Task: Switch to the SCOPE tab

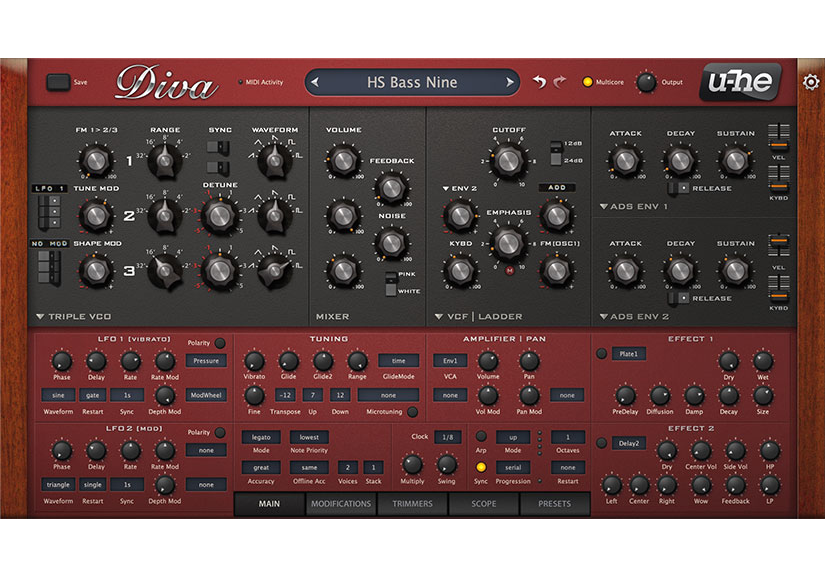Action: click(484, 504)
